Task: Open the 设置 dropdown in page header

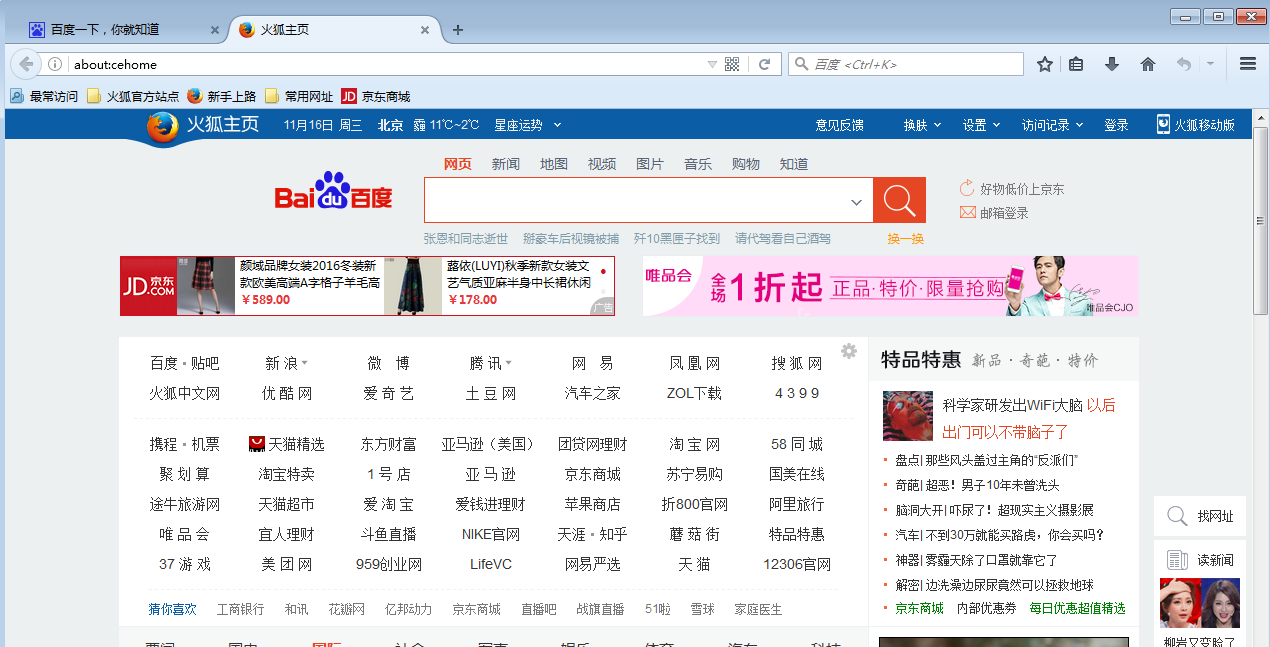Action: point(982,125)
